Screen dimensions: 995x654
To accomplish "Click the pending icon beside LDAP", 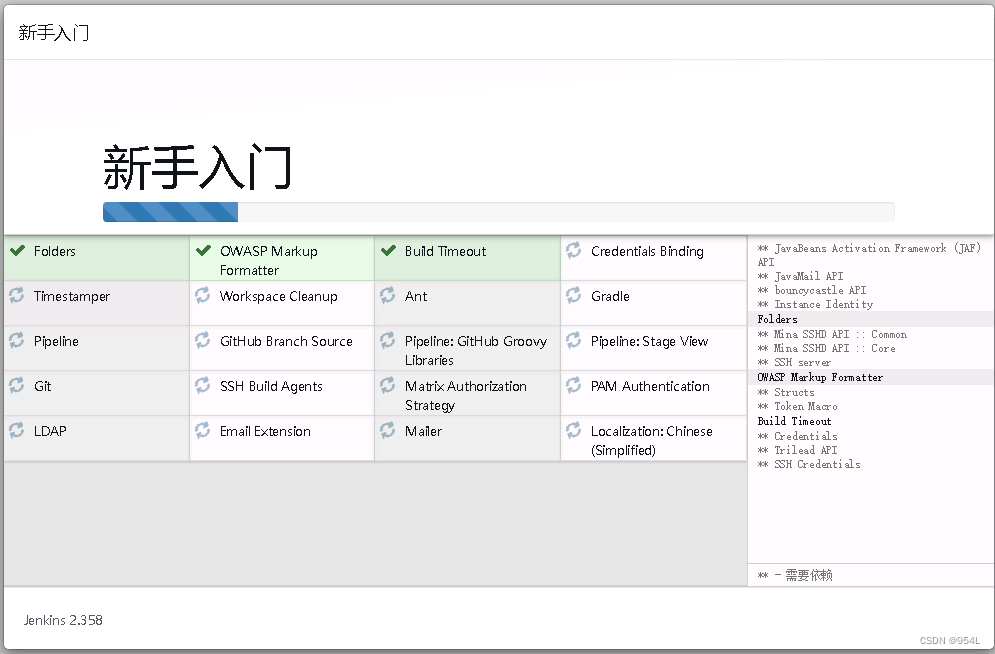I will click(x=17, y=431).
